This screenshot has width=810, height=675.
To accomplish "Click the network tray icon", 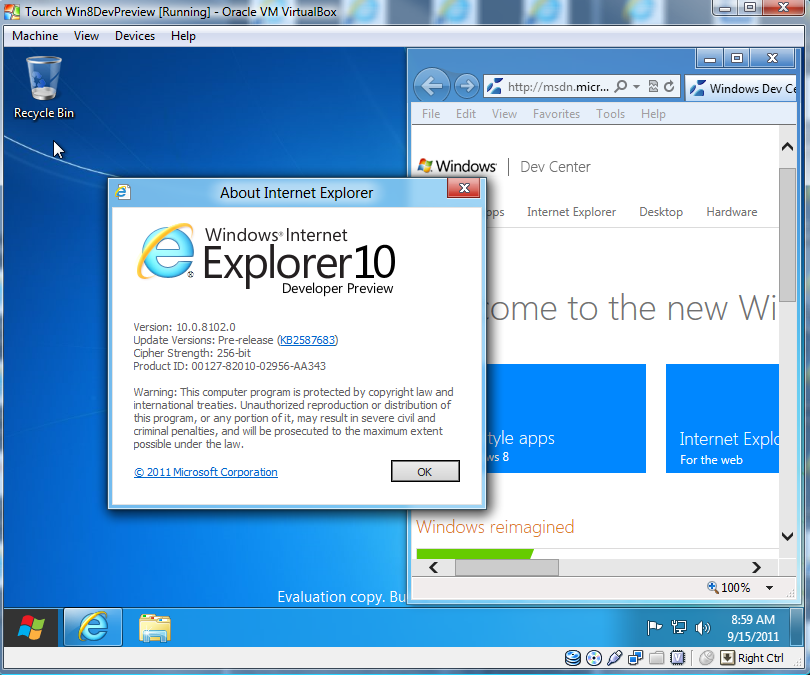I will pos(678,627).
